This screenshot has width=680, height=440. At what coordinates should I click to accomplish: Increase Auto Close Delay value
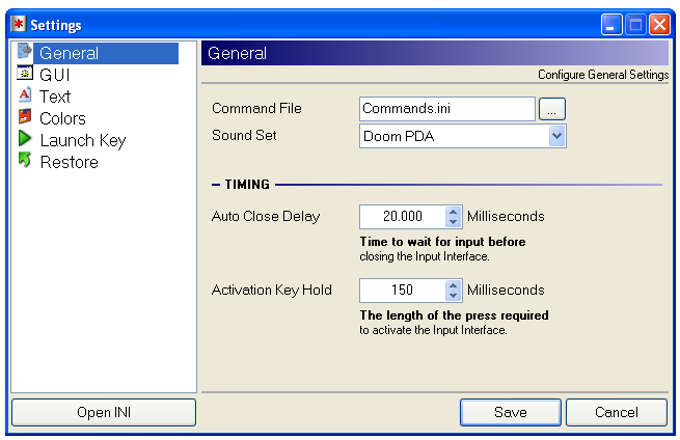(453, 212)
